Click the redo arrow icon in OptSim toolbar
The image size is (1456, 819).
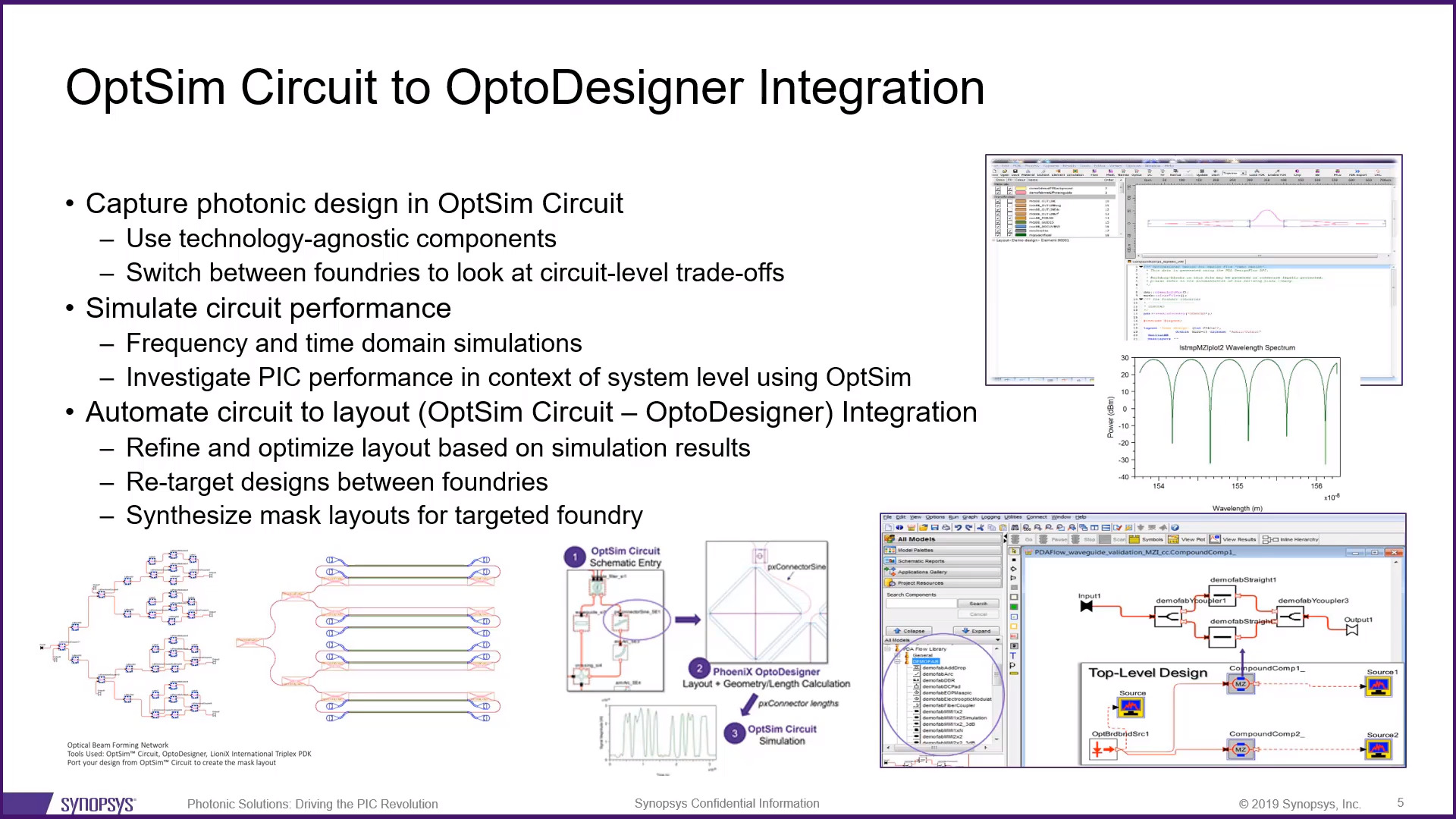point(969,528)
